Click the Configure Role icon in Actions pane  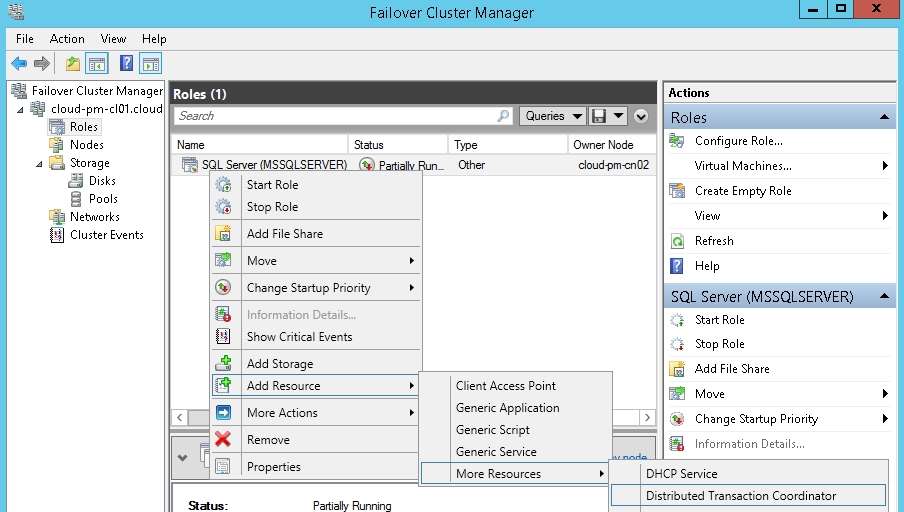(677, 141)
